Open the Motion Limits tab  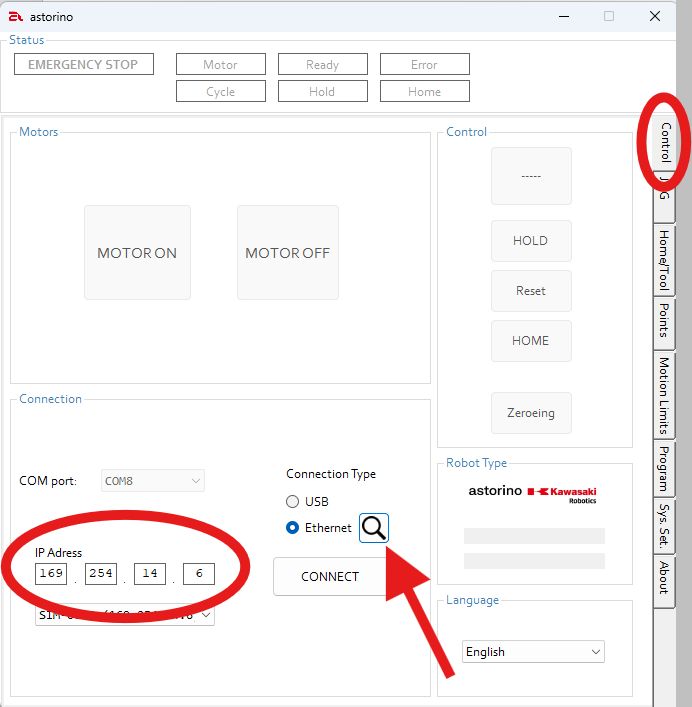click(x=664, y=395)
